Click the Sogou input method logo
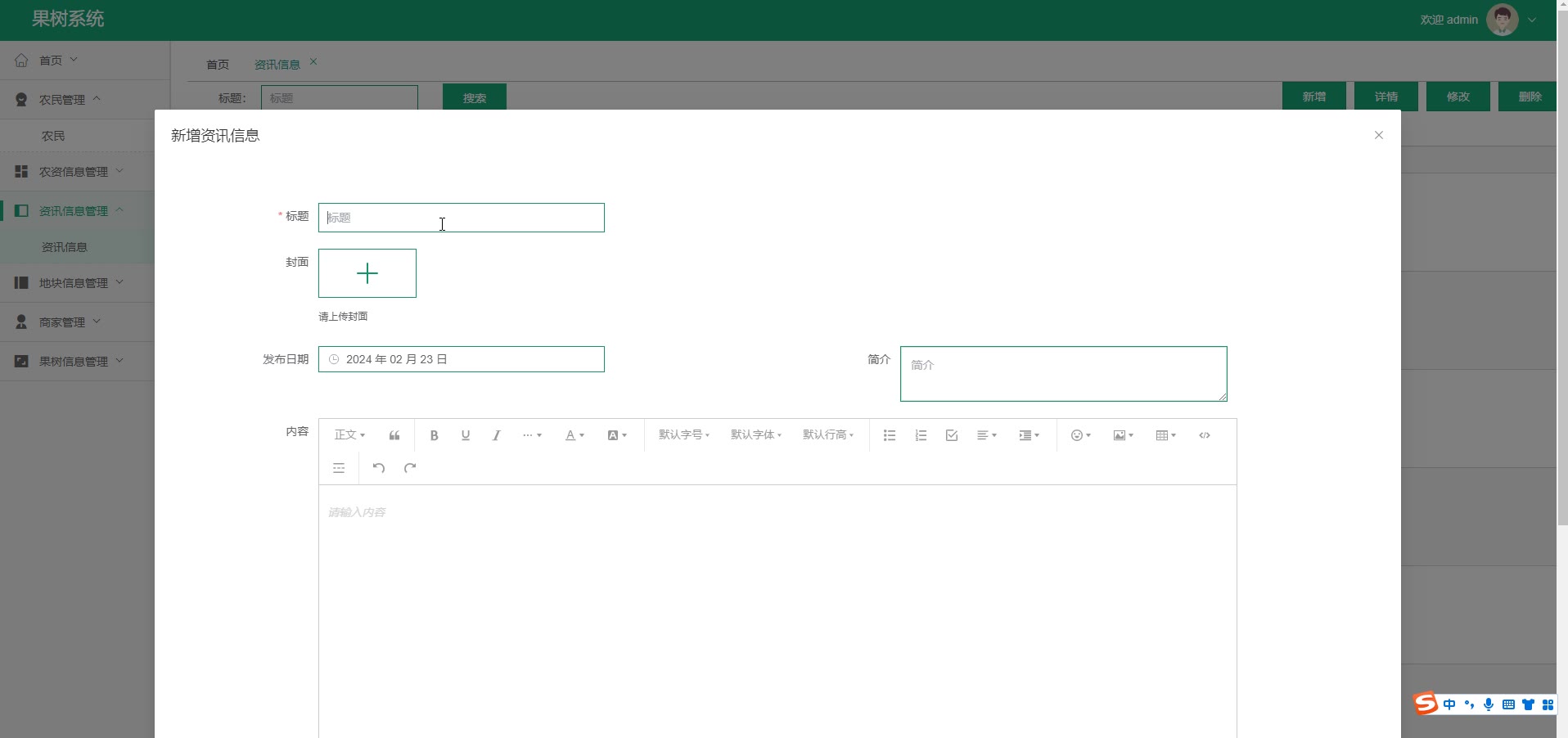 1426,704
